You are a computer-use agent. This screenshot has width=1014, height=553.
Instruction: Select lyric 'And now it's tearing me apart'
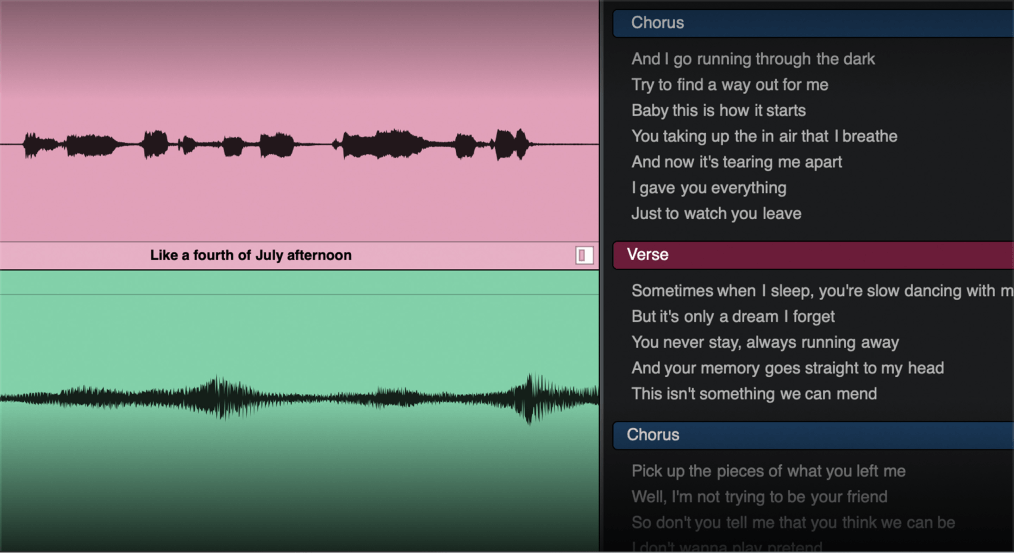point(737,162)
